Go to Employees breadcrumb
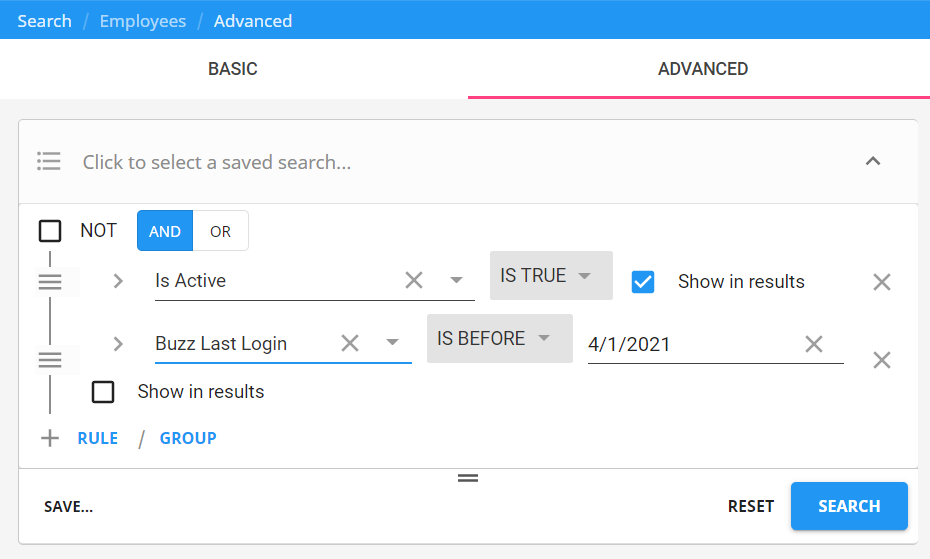 pyautogui.click(x=143, y=21)
